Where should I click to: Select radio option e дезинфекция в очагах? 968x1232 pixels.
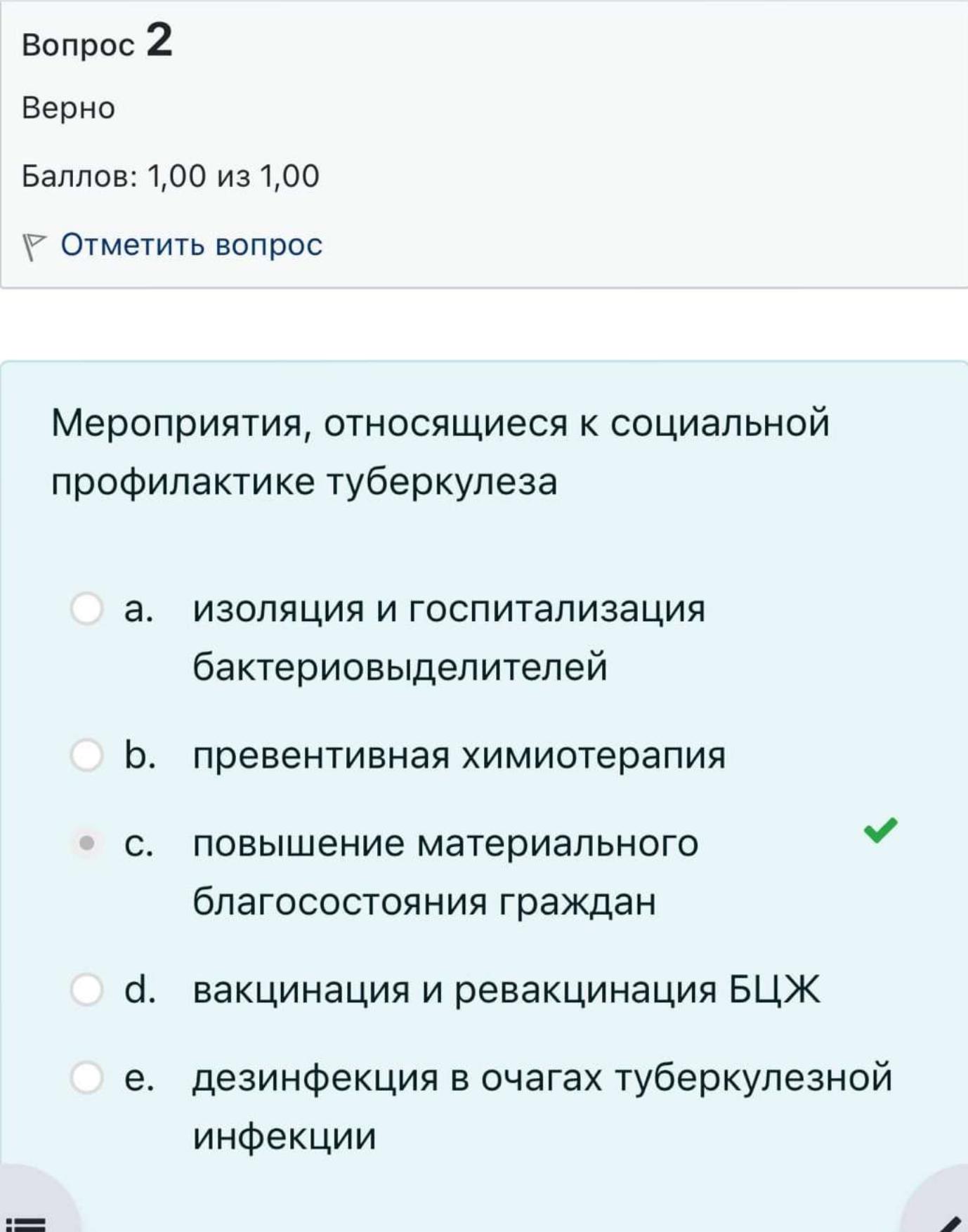point(87,1077)
